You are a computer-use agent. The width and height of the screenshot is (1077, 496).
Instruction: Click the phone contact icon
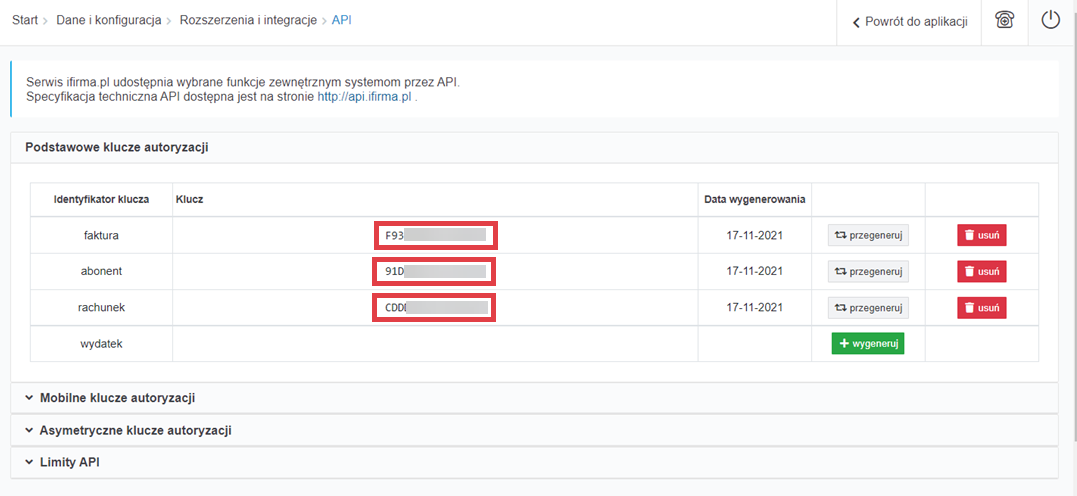(x=1004, y=21)
